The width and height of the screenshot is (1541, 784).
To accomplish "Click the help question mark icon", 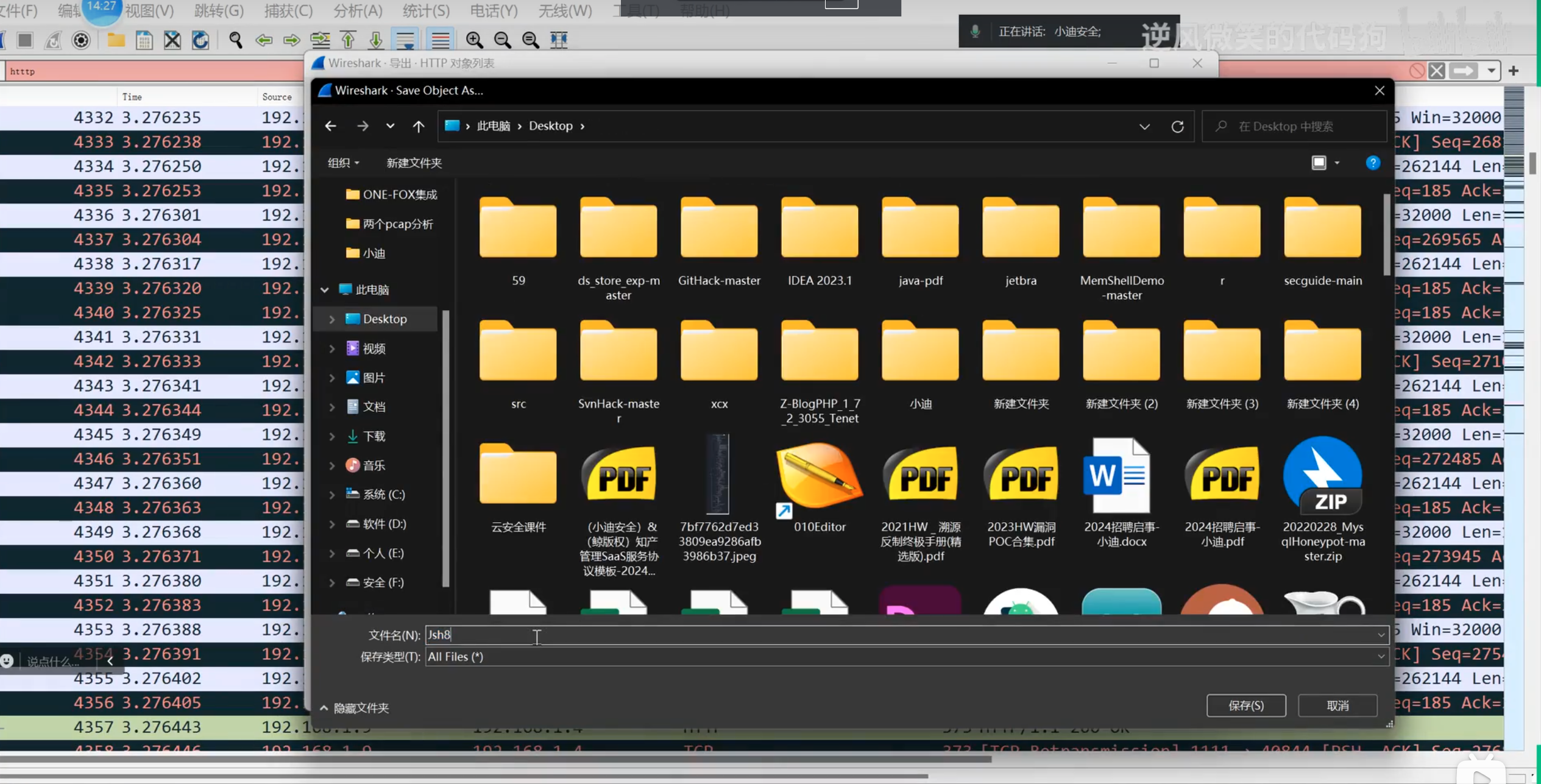I will click(1372, 163).
